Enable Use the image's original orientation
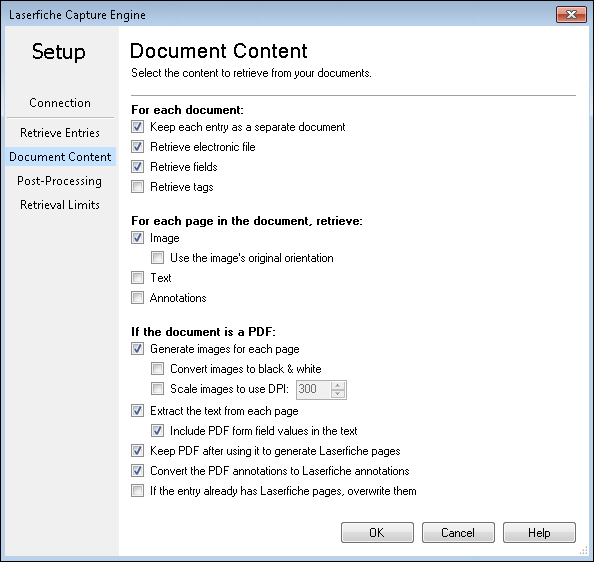The image size is (594, 562). [157, 258]
